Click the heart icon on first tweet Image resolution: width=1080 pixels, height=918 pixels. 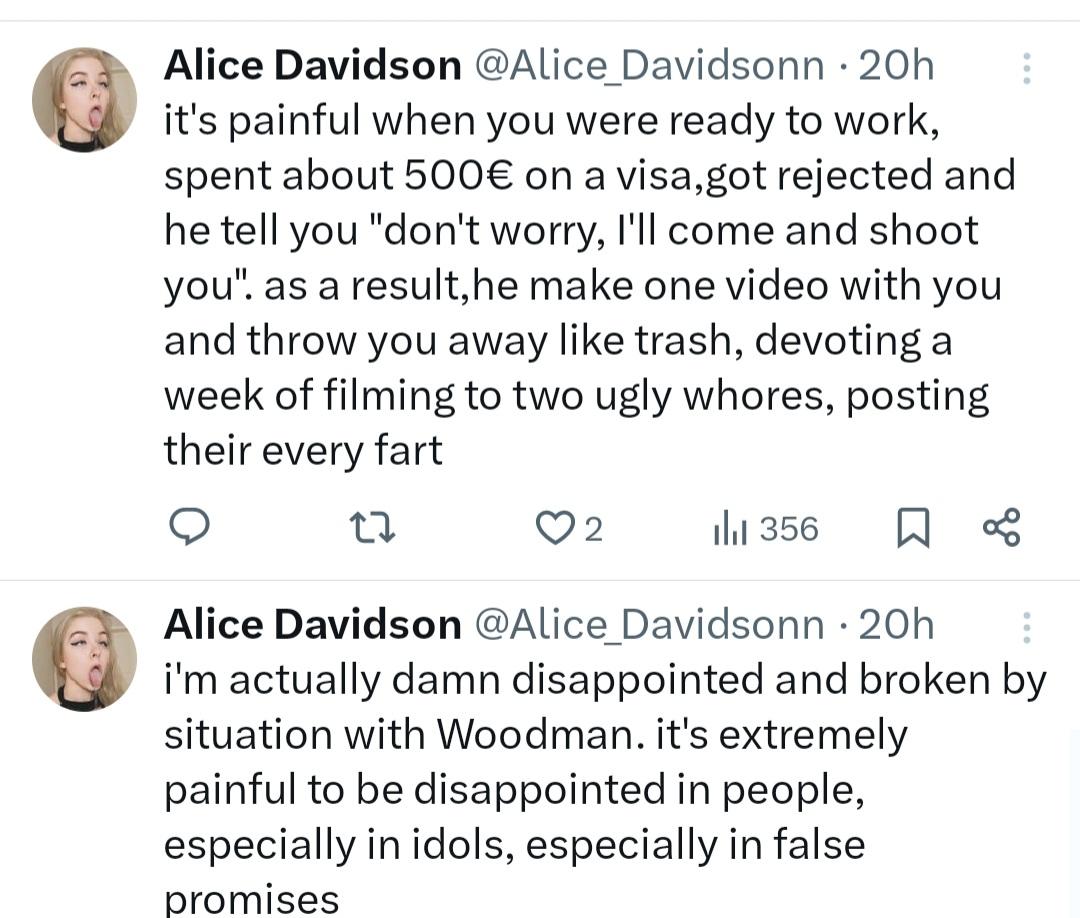551,528
